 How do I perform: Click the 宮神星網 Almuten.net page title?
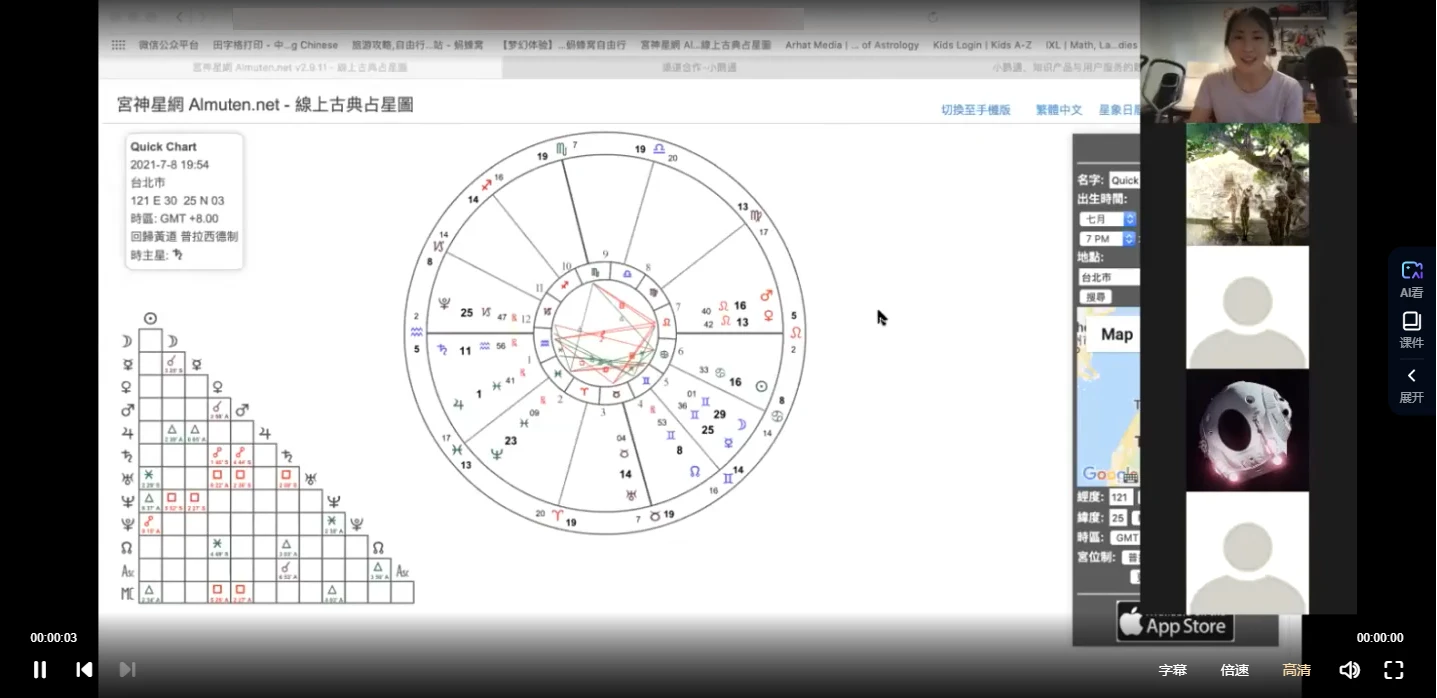pyautogui.click(x=265, y=105)
